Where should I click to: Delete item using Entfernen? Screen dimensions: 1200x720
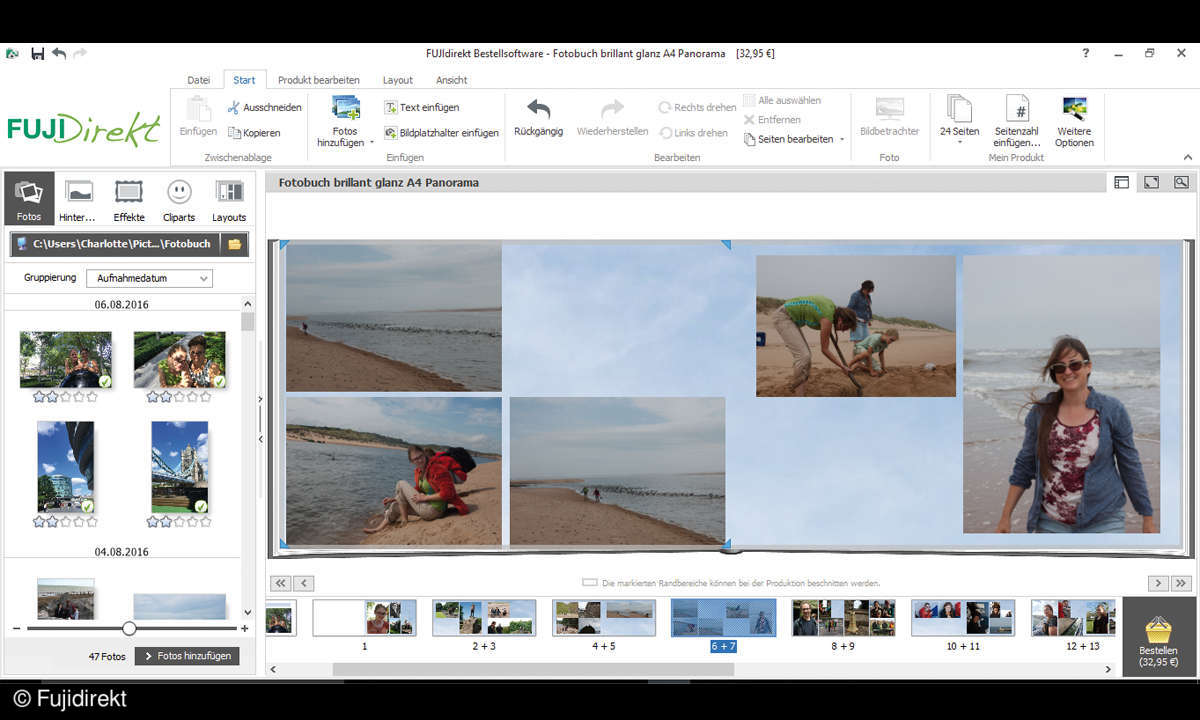pos(771,119)
